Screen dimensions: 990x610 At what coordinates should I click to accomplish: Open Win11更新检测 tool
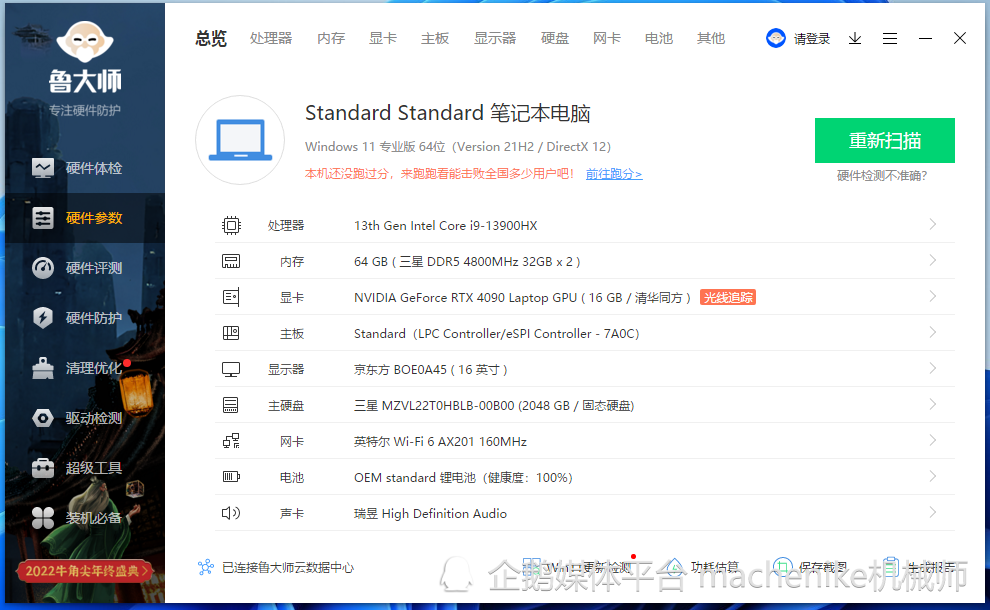(x=578, y=567)
